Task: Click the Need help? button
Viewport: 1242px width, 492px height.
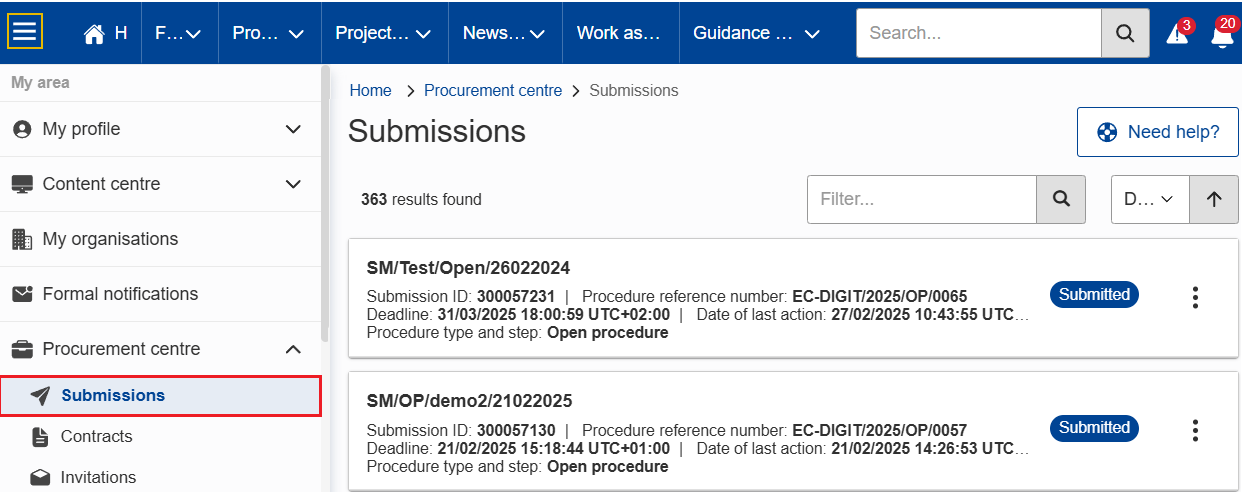Action: [x=1158, y=132]
